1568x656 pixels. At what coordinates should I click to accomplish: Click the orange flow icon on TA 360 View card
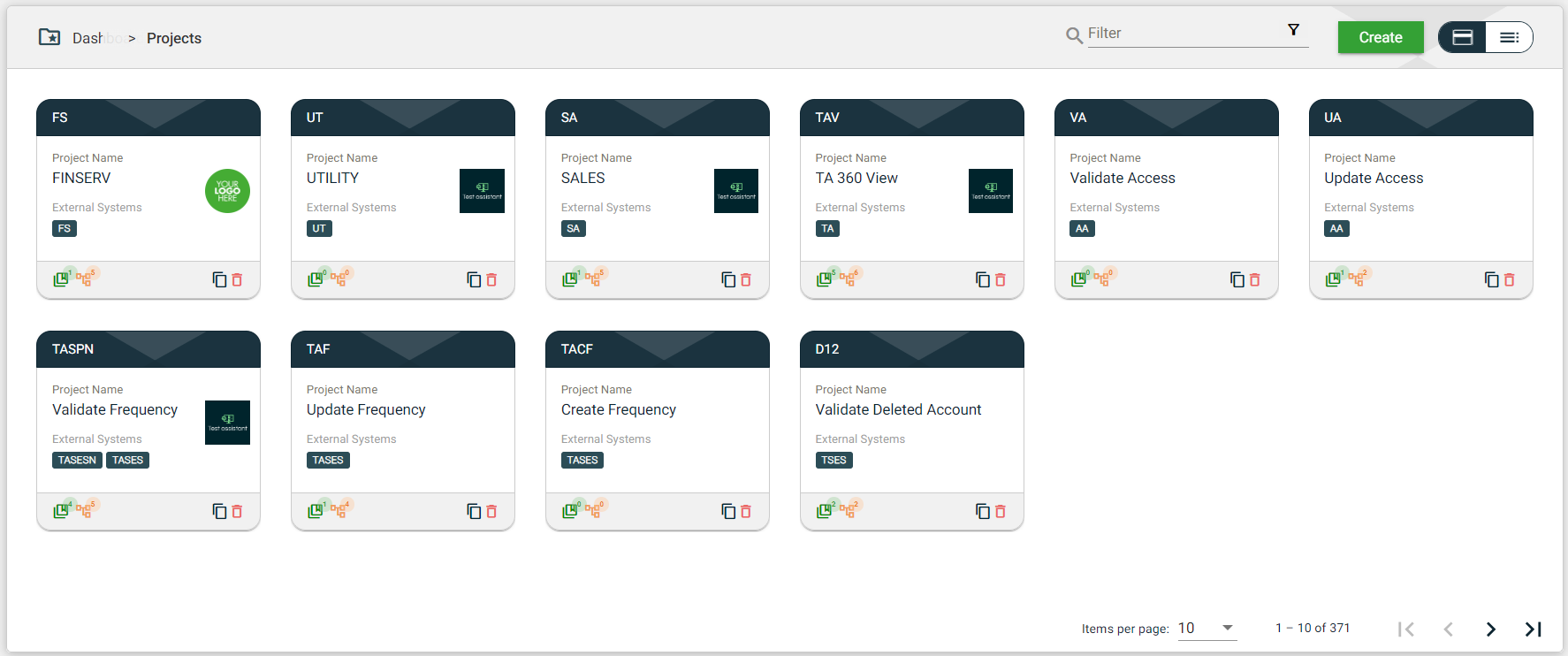click(x=847, y=279)
